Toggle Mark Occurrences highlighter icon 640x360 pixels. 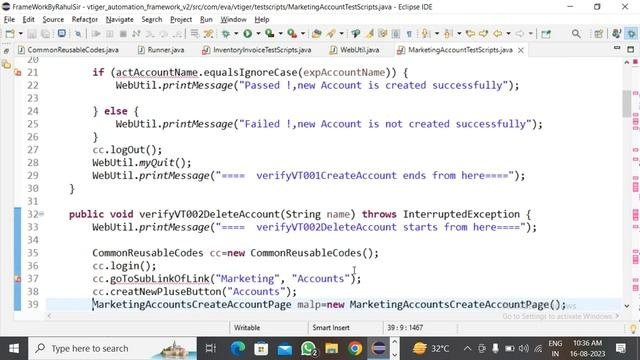click(x=370, y=34)
